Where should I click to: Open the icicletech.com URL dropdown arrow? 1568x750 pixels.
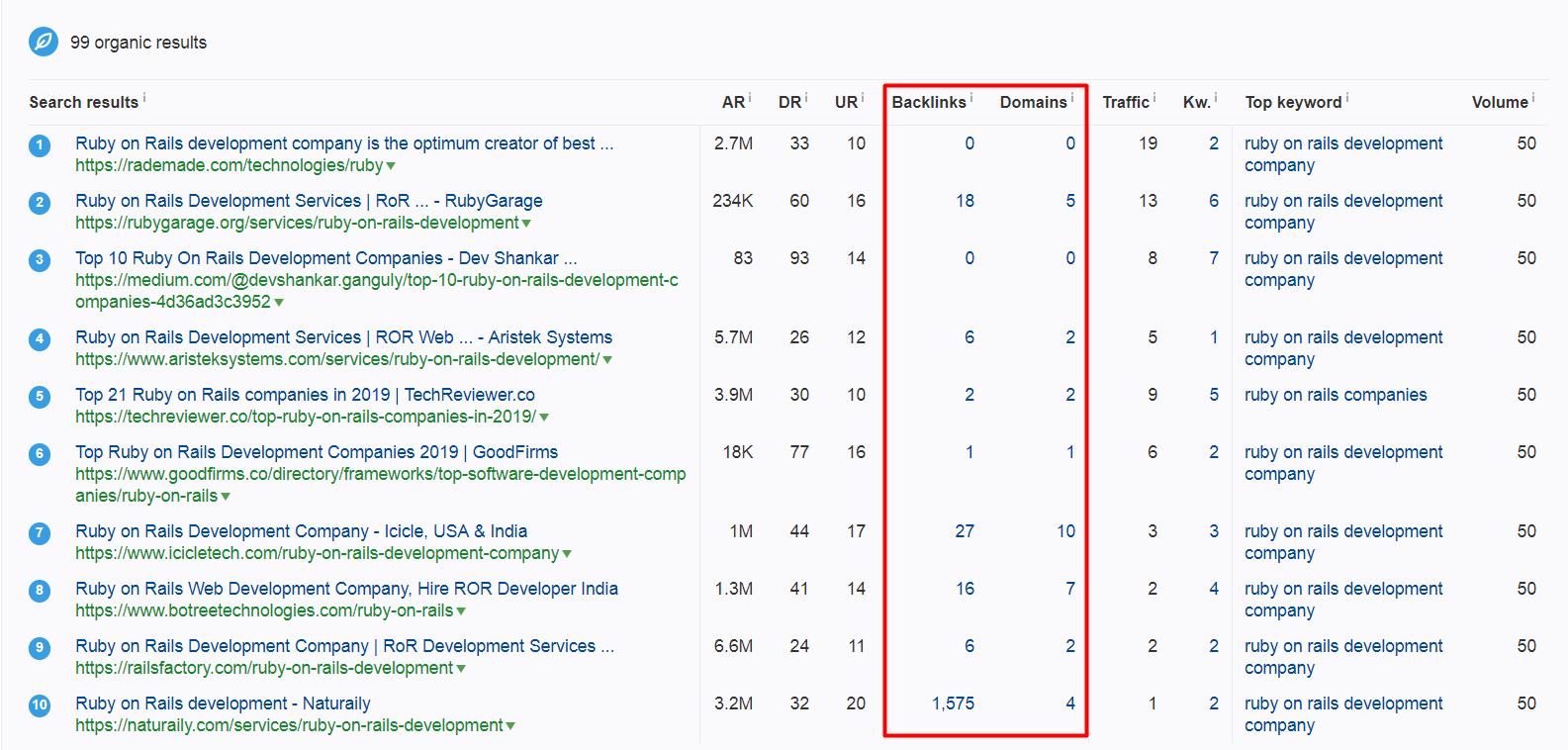[x=567, y=554]
